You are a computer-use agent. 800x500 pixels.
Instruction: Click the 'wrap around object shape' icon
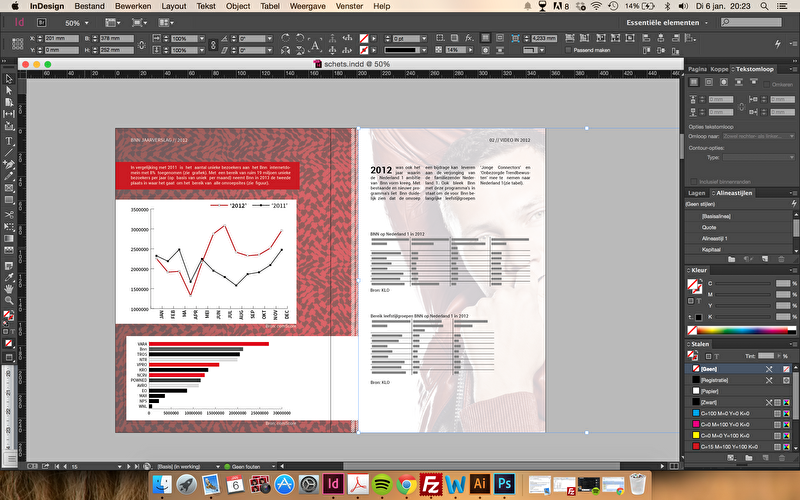pyautogui.click(x=723, y=82)
